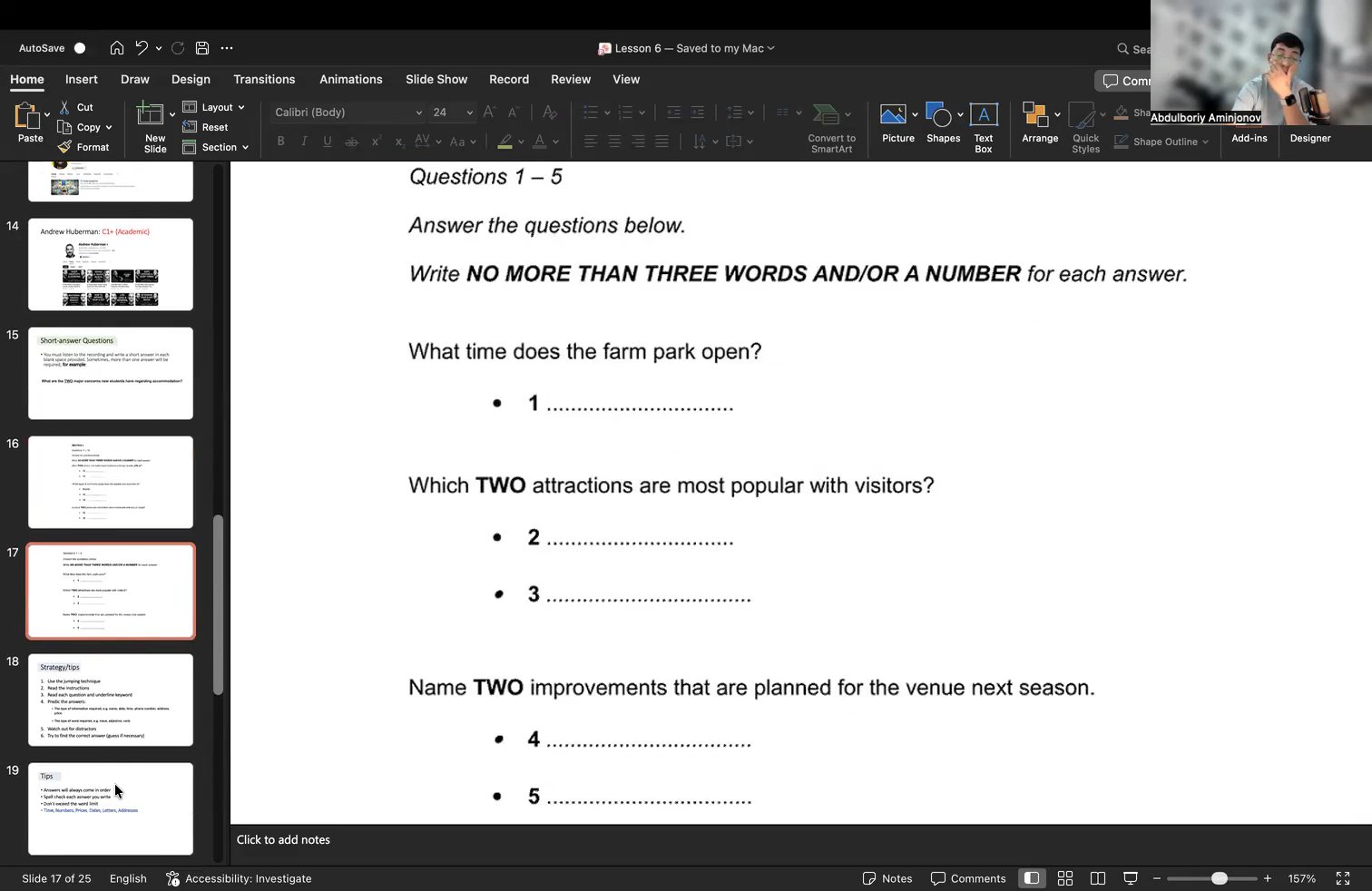Open the Shapes gallery
Image resolution: width=1372 pixels, height=891 pixels.
coord(938,115)
